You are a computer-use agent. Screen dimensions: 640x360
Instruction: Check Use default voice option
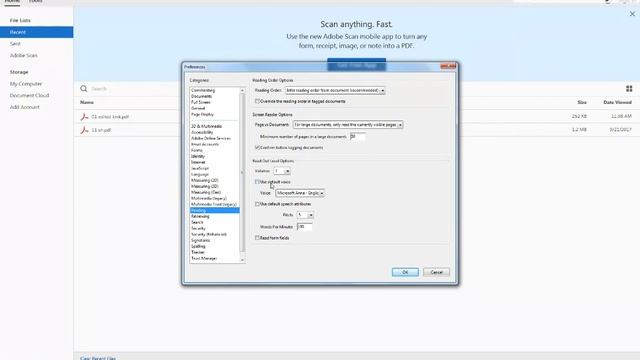[257, 182]
